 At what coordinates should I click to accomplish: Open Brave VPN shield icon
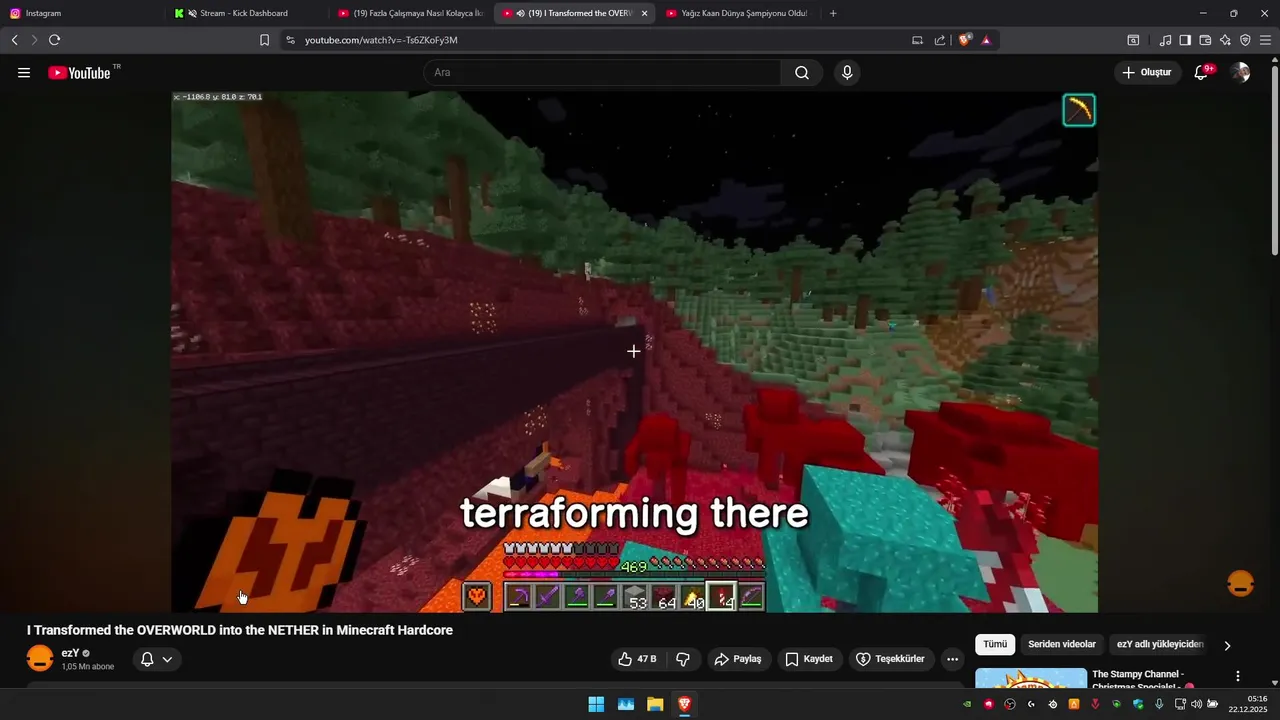point(1245,40)
